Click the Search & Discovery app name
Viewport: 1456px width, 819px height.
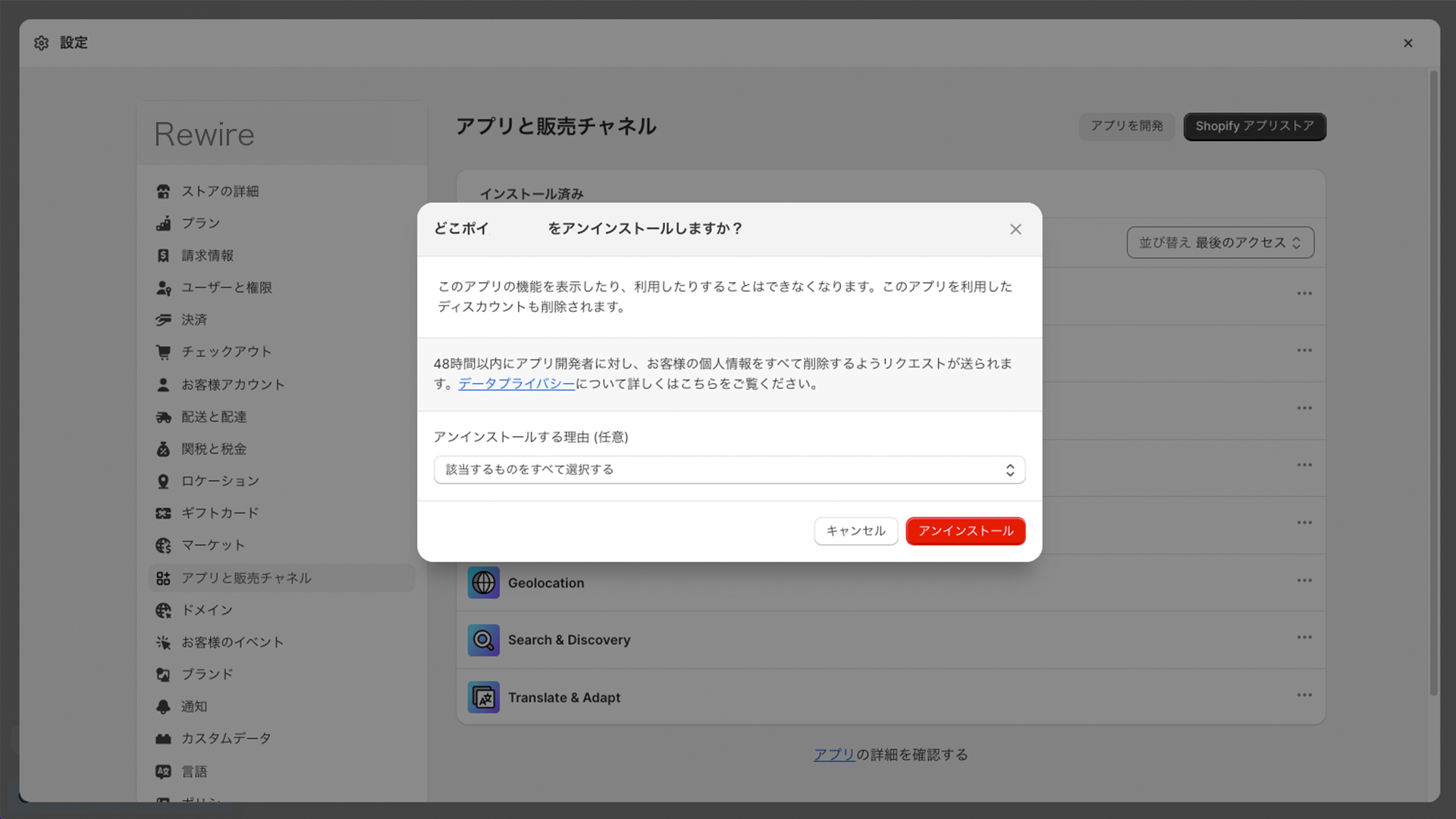tap(569, 640)
